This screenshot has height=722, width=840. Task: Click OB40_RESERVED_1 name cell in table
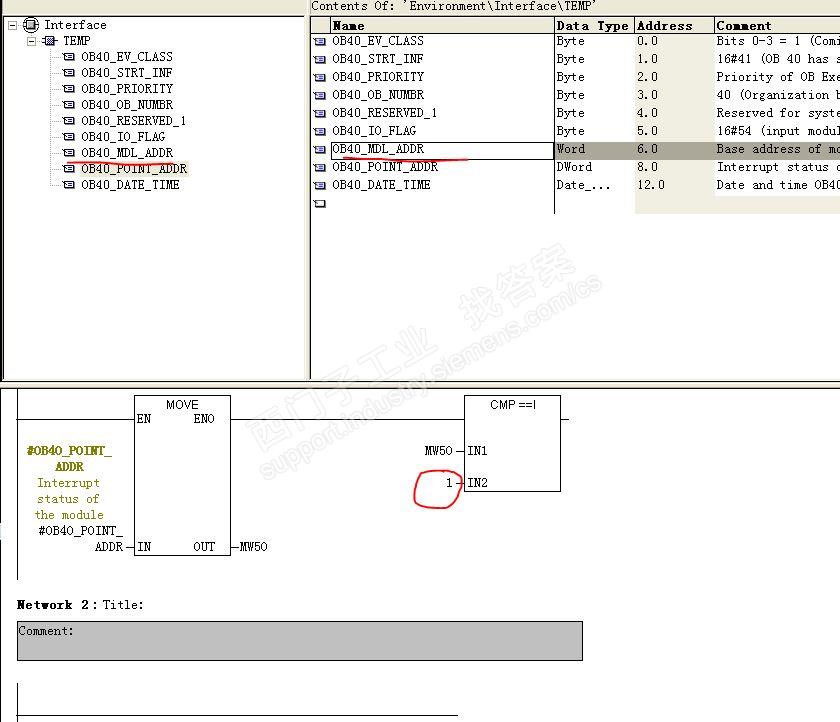coord(442,113)
